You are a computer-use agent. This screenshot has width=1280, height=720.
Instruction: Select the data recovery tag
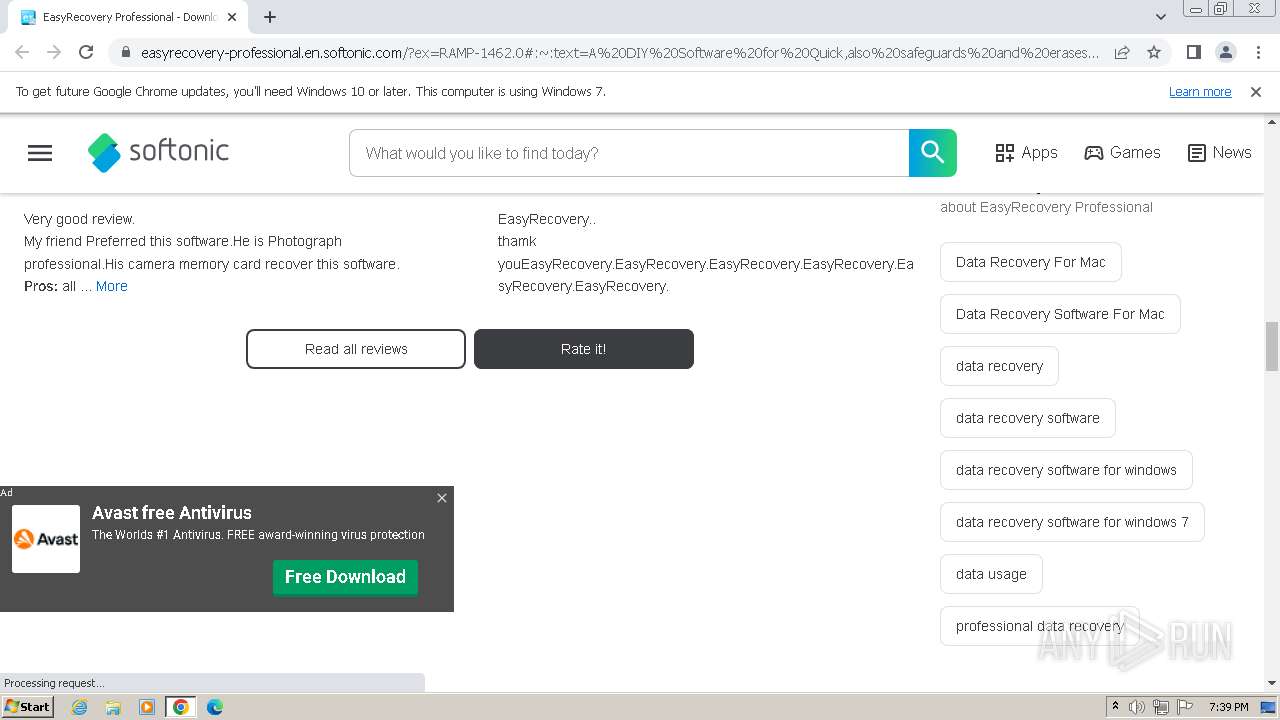click(999, 366)
